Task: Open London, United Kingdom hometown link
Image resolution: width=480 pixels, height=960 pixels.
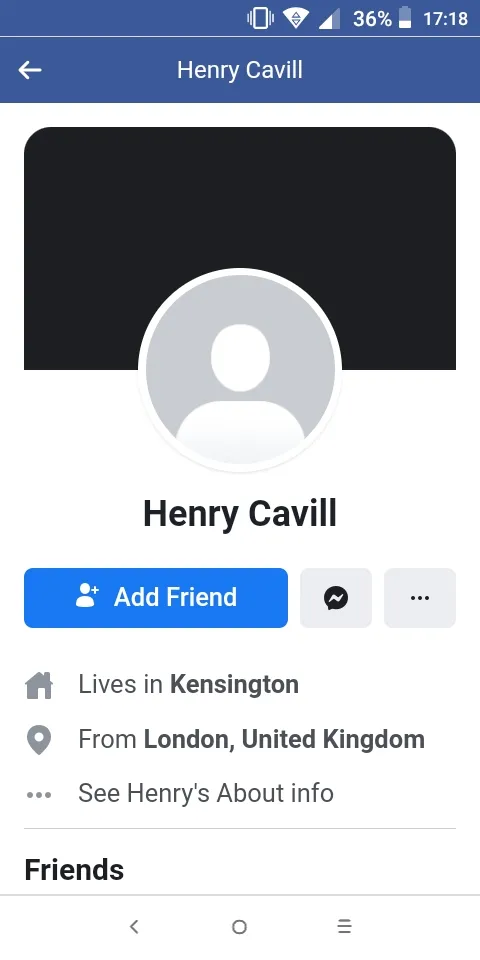Action: (284, 740)
